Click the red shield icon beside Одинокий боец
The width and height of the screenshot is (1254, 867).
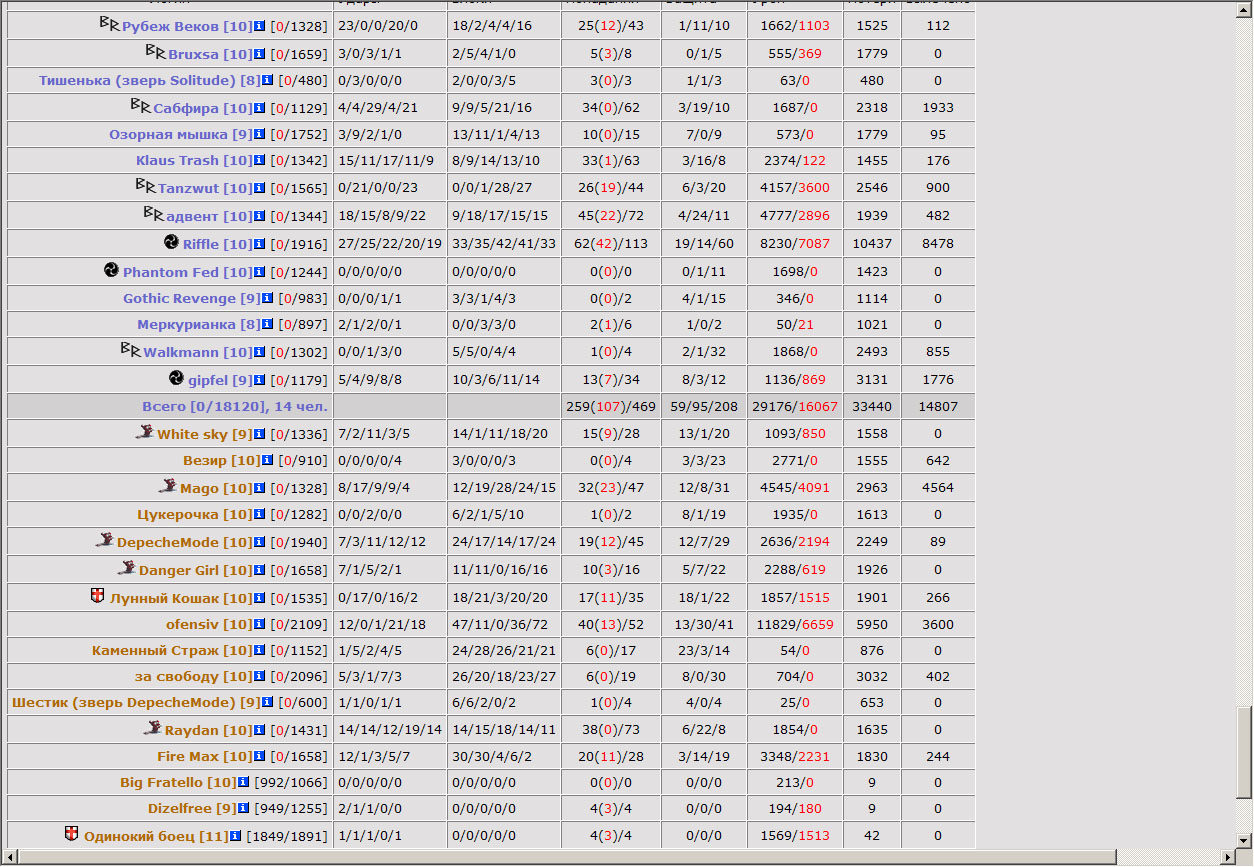pyautogui.click(x=72, y=833)
